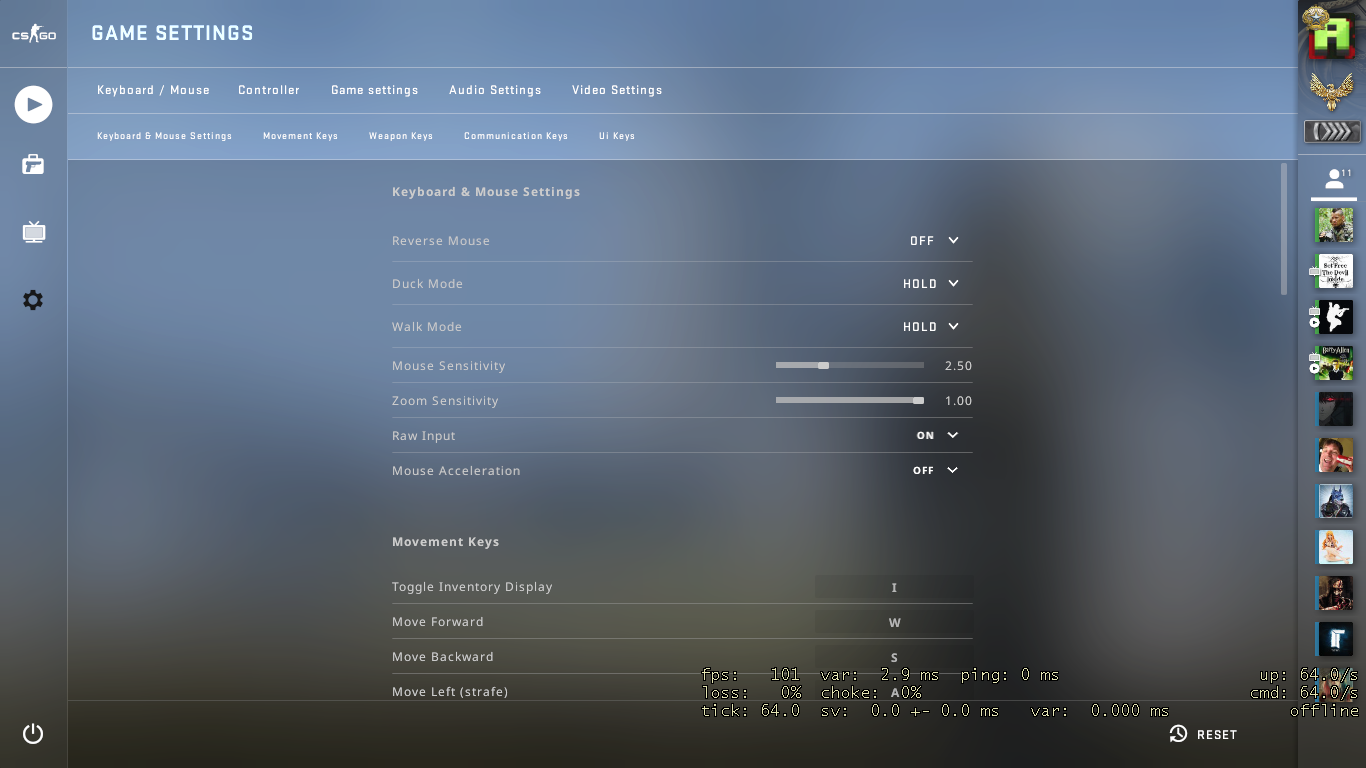Open the friends list icon showing 11
Screen dimensions: 1366x768
tap(1335, 179)
